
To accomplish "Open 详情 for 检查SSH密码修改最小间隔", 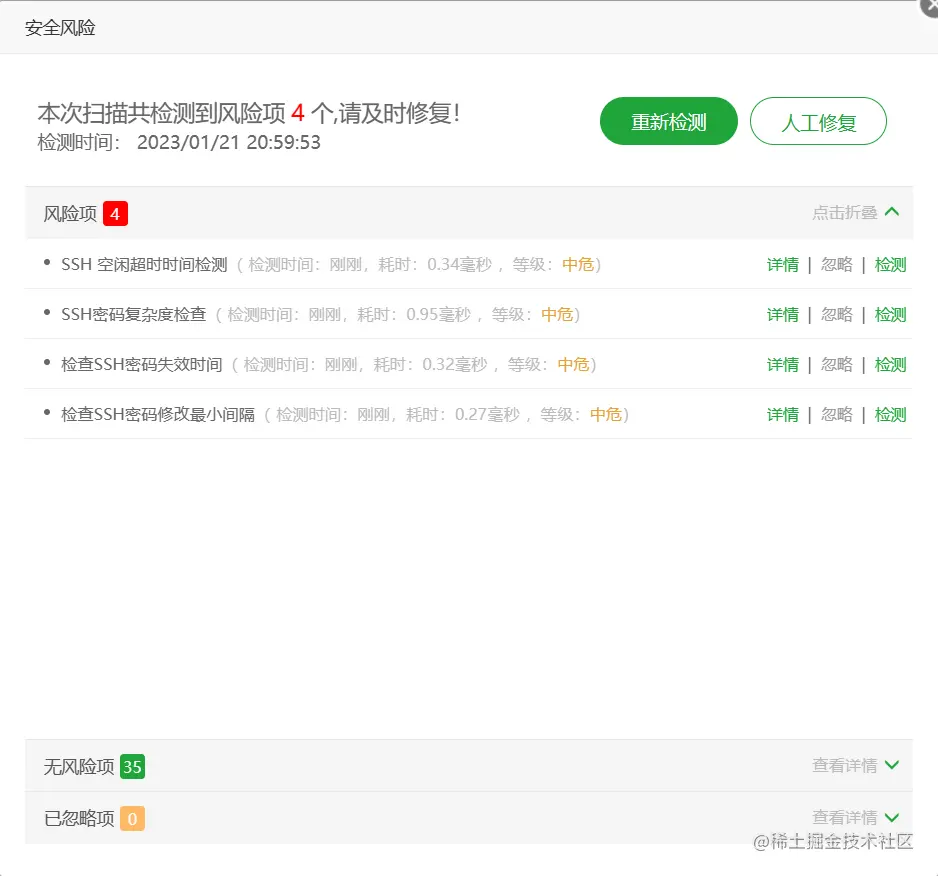I will tap(782, 415).
